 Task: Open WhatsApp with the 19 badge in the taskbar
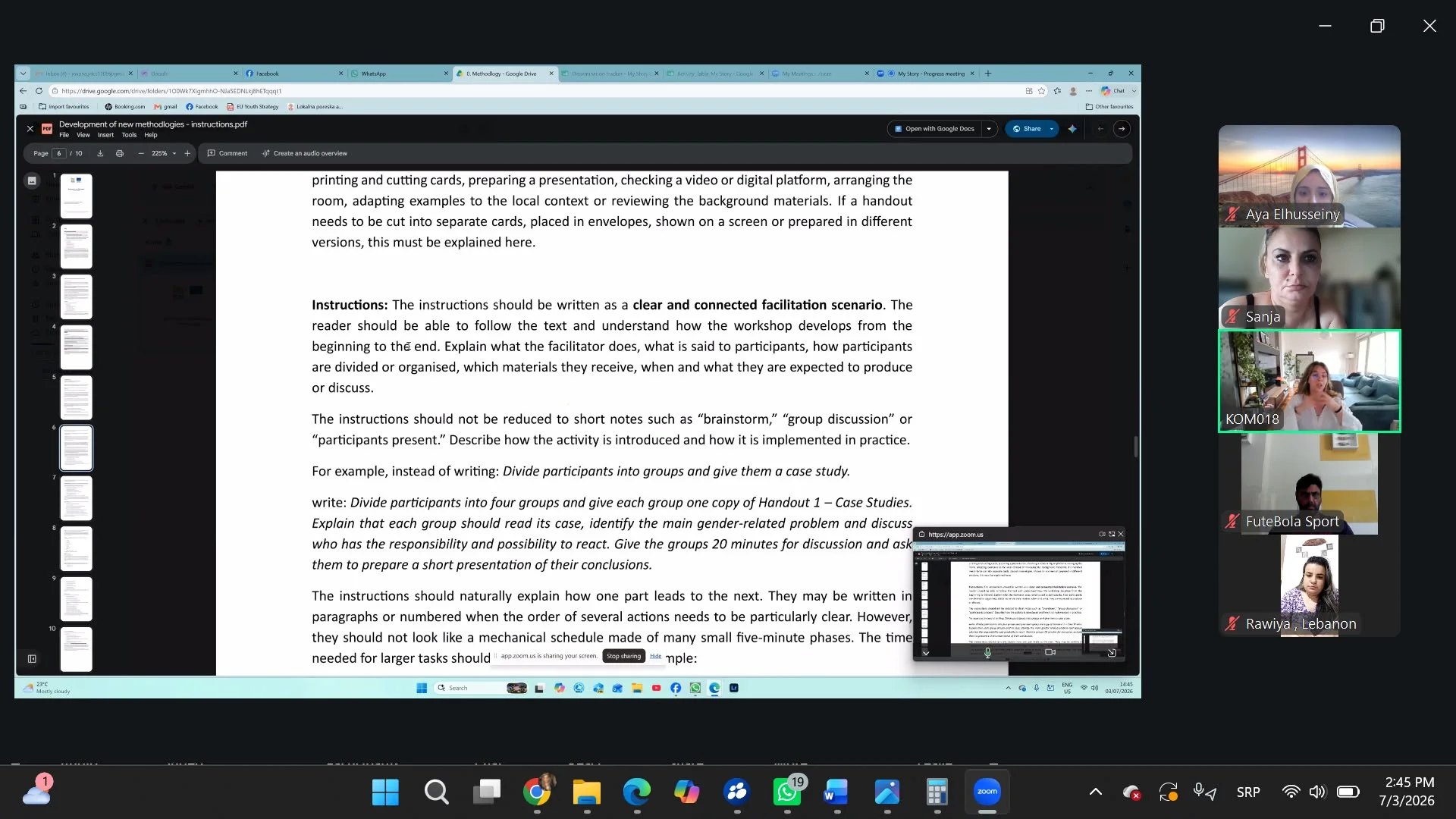coord(787,792)
